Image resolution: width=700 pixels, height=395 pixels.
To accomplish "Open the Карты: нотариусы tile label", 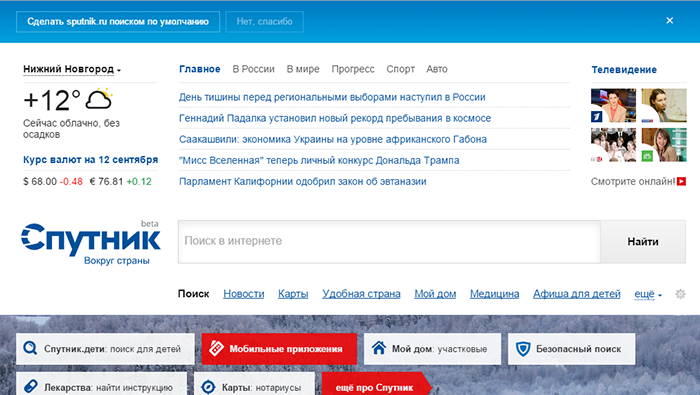I will coord(261,387).
